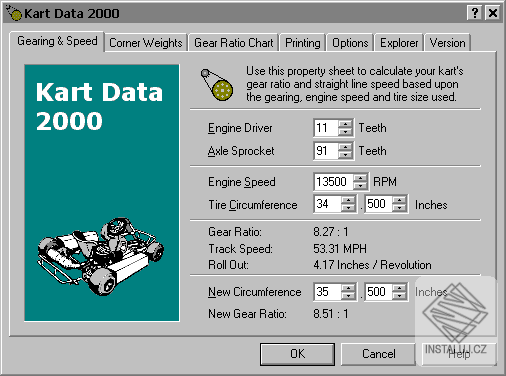Switch to the Printing tab
This screenshot has height=376, width=506.
click(x=303, y=43)
